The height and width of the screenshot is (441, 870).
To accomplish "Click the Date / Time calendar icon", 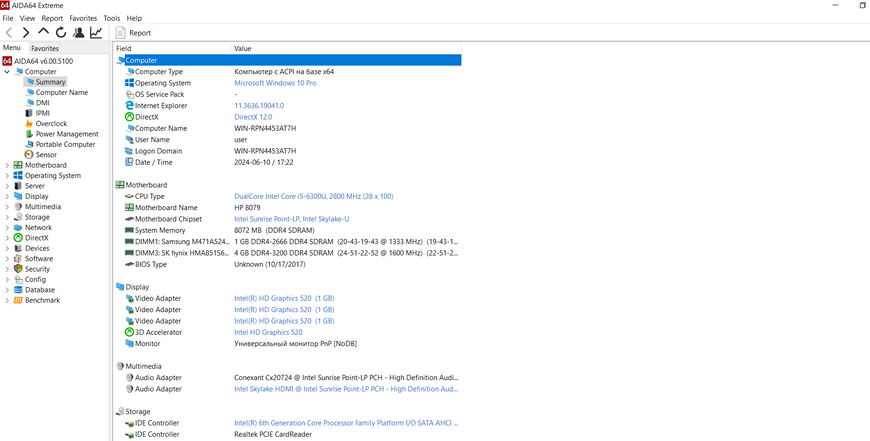I will [129, 163].
